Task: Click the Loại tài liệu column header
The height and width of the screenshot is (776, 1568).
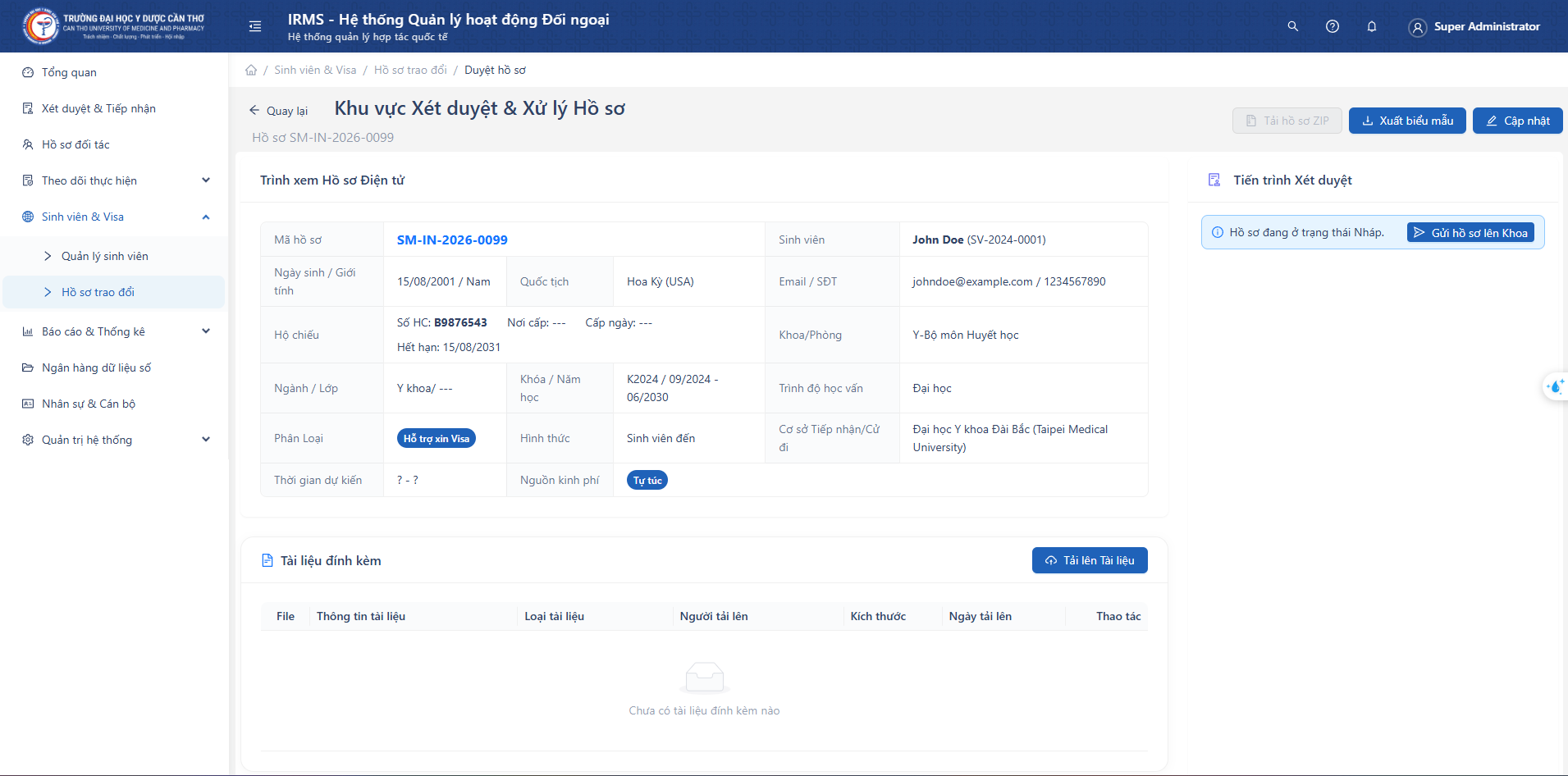Action: (555, 616)
